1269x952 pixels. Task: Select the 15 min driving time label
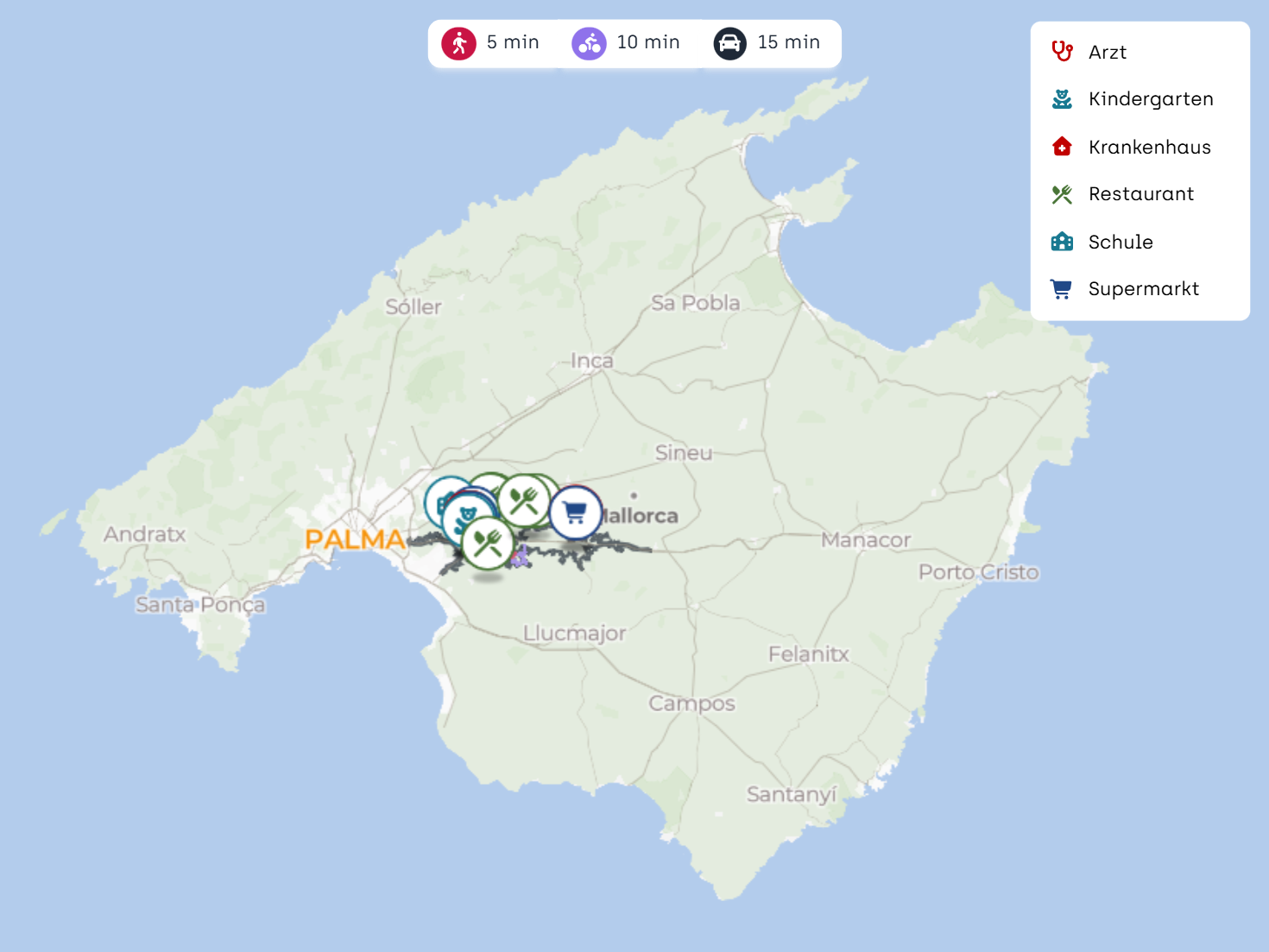pos(788,42)
